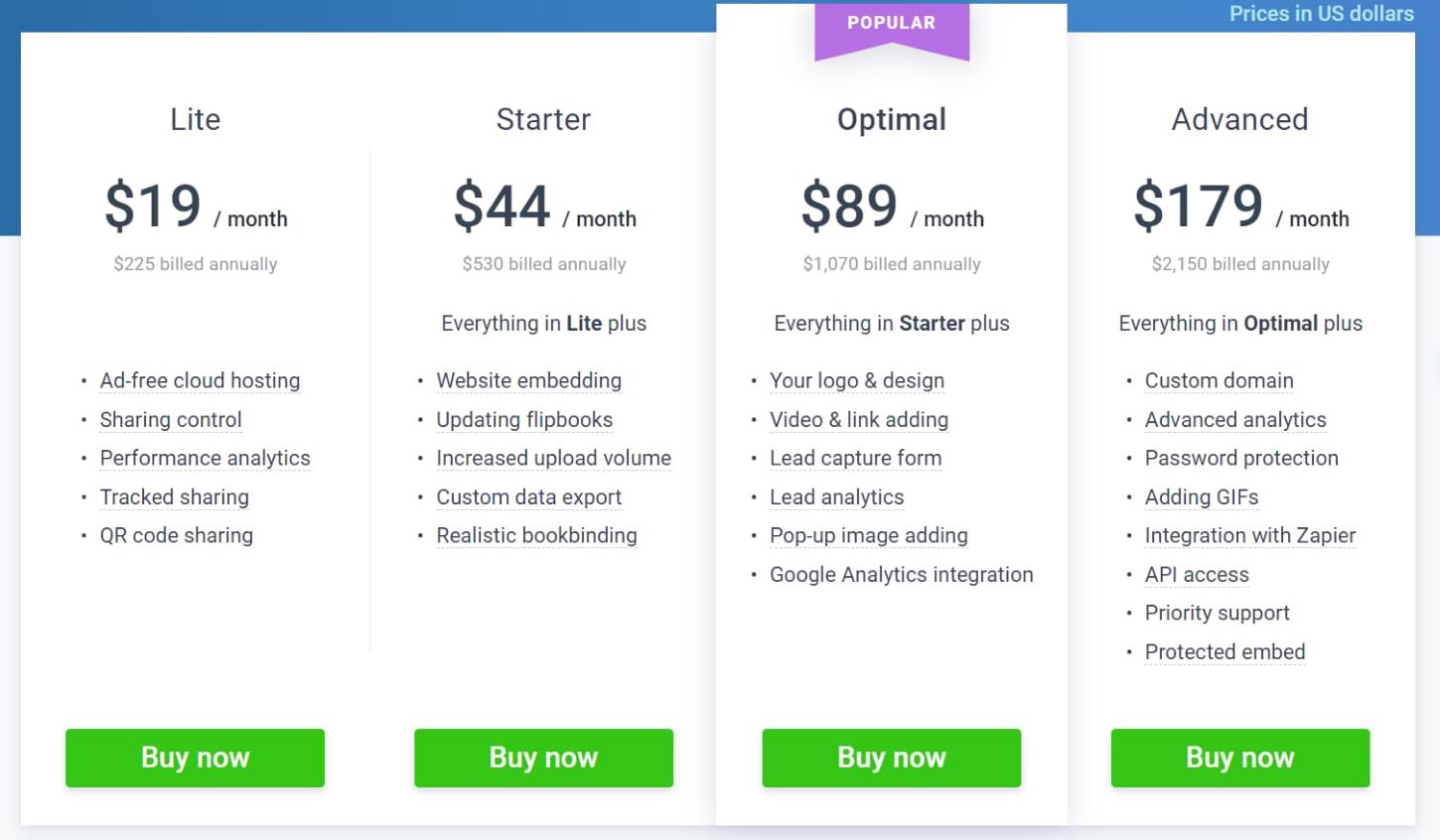
Task: Open the Realistic bookbinding link
Action: (x=536, y=535)
